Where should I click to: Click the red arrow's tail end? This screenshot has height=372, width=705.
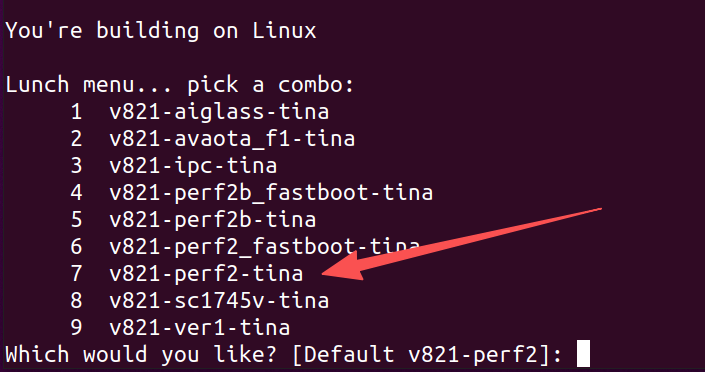coord(598,210)
